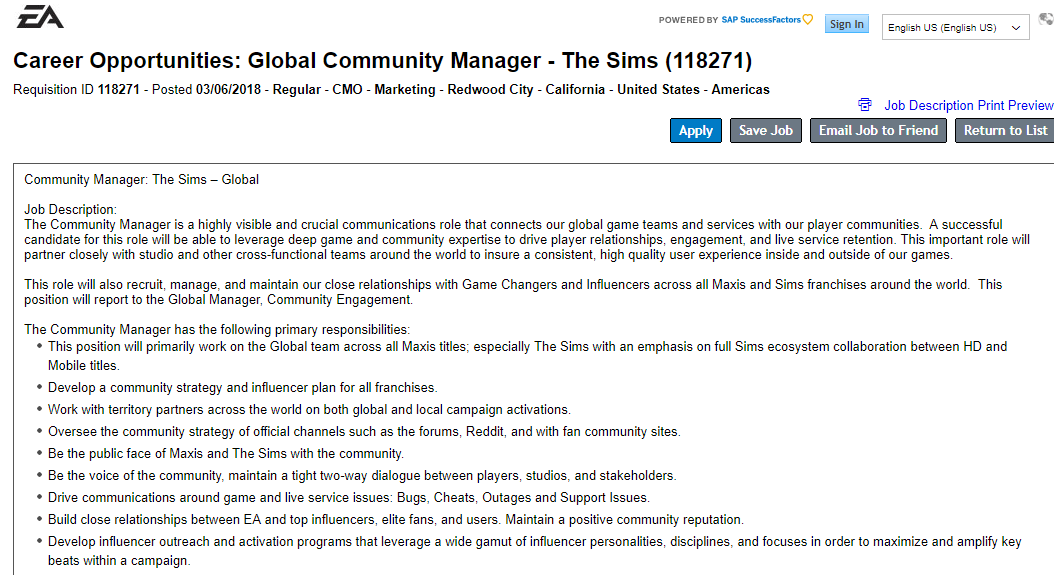Click the partially visible globe icon
This screenshot has height=575, width=1054.
coord(1047,20)
